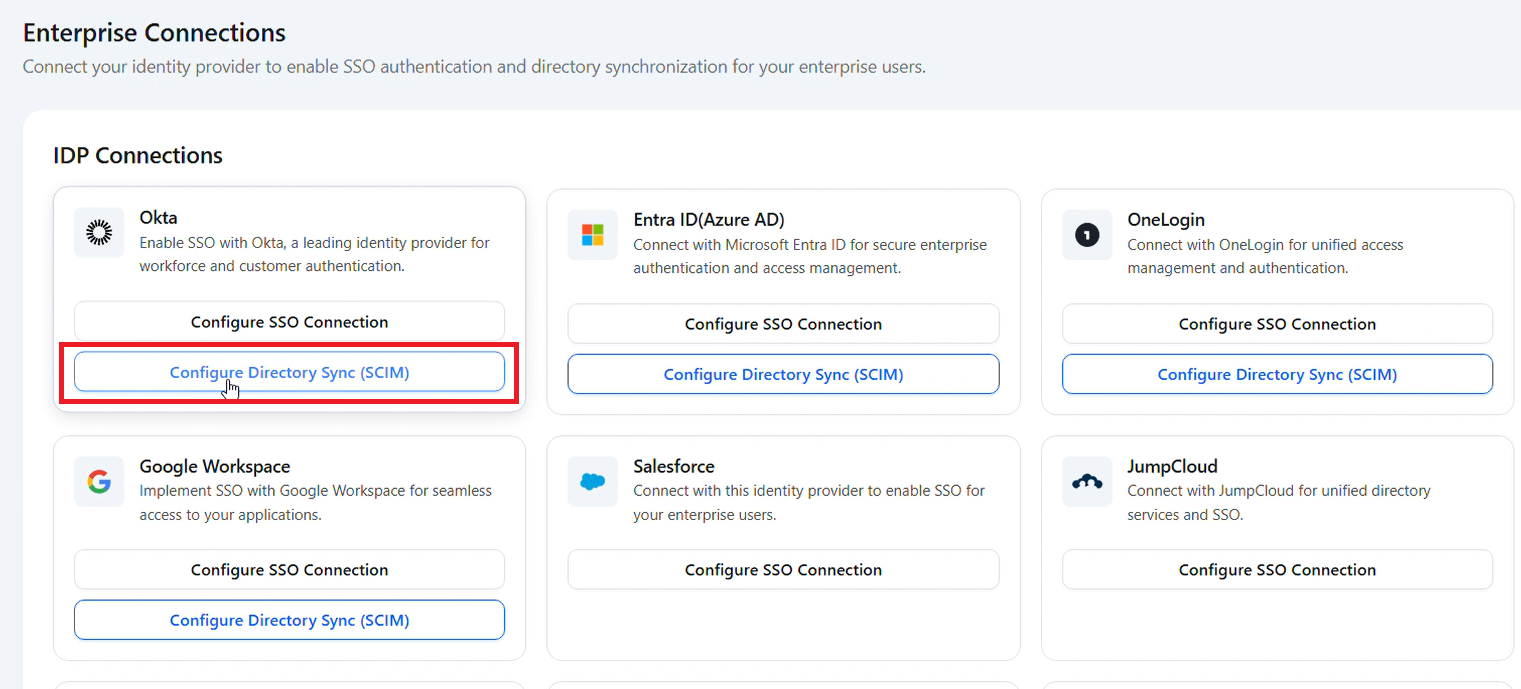
Task: Click description 'Connect with this identity provider'
Action: [x=809, y=503]
